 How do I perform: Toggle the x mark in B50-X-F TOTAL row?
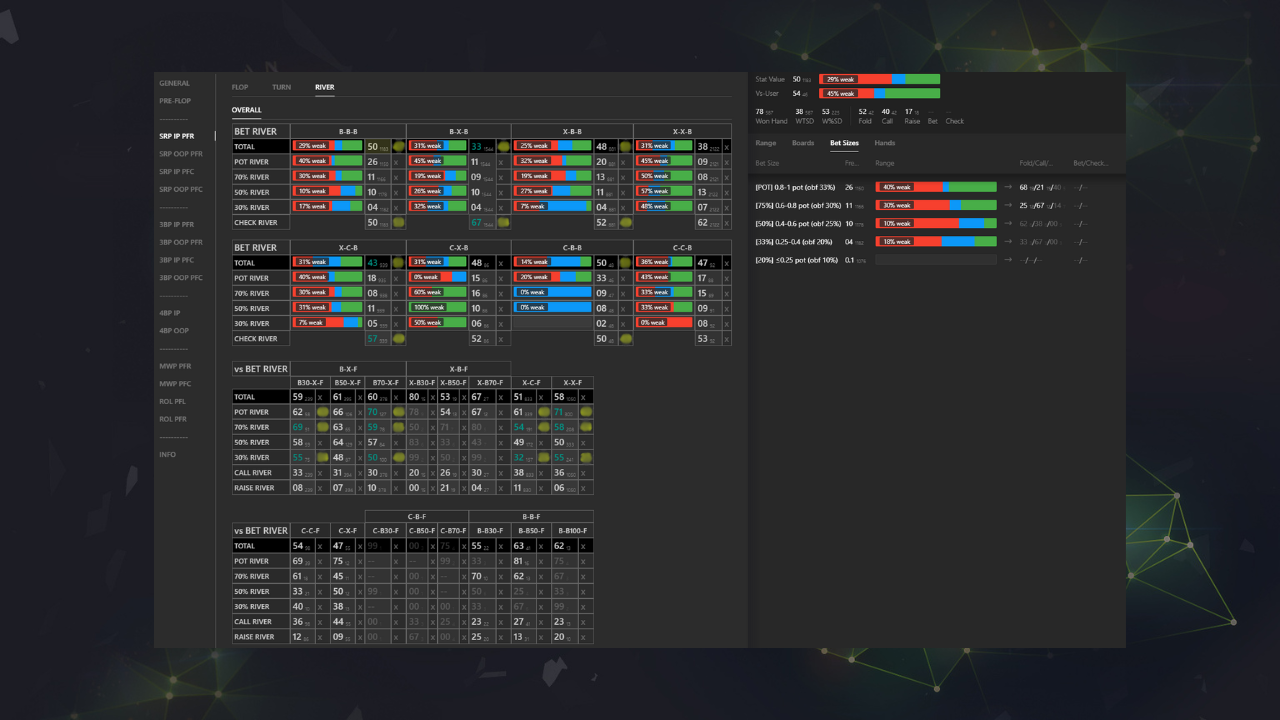click(360, 397)
